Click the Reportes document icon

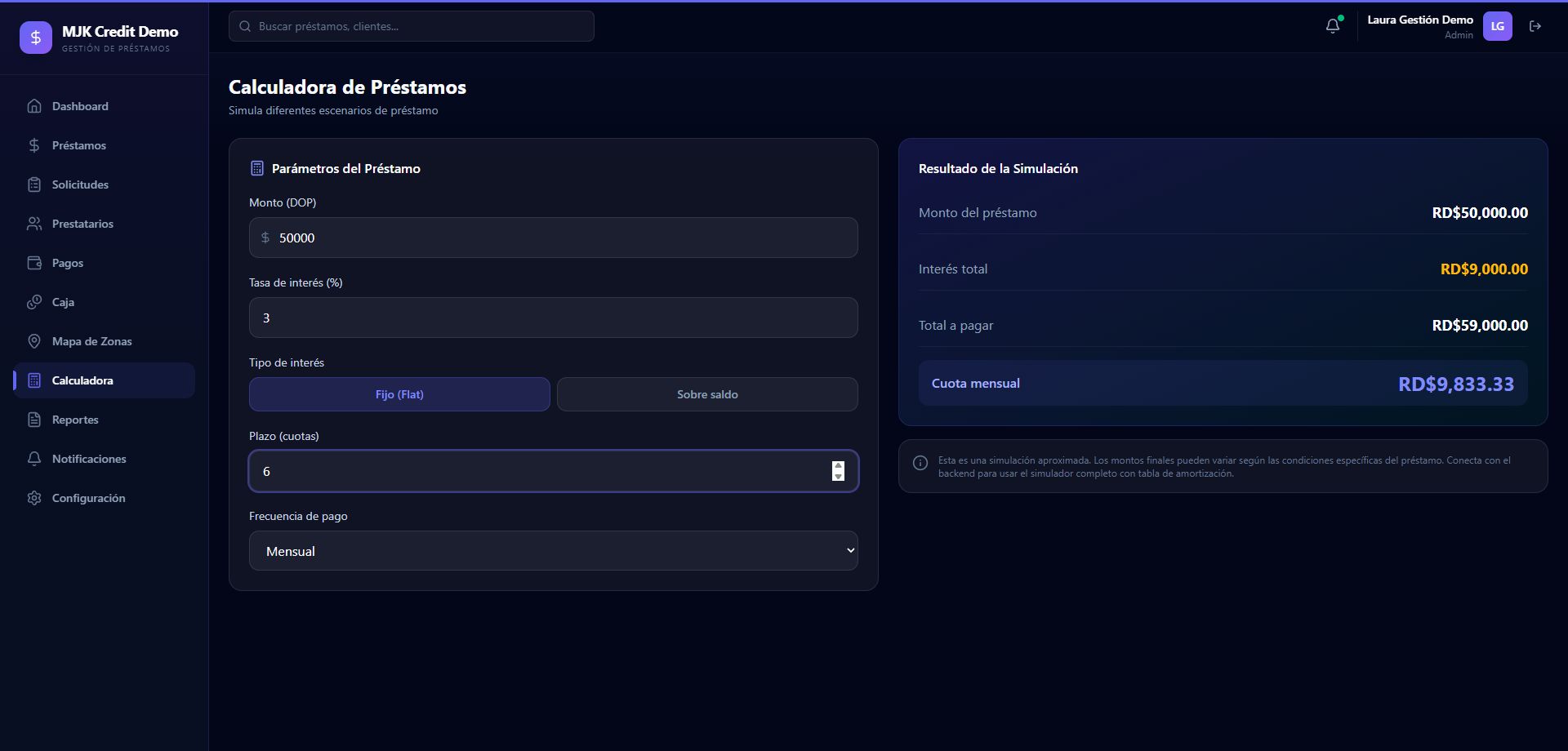coord(34,420)
